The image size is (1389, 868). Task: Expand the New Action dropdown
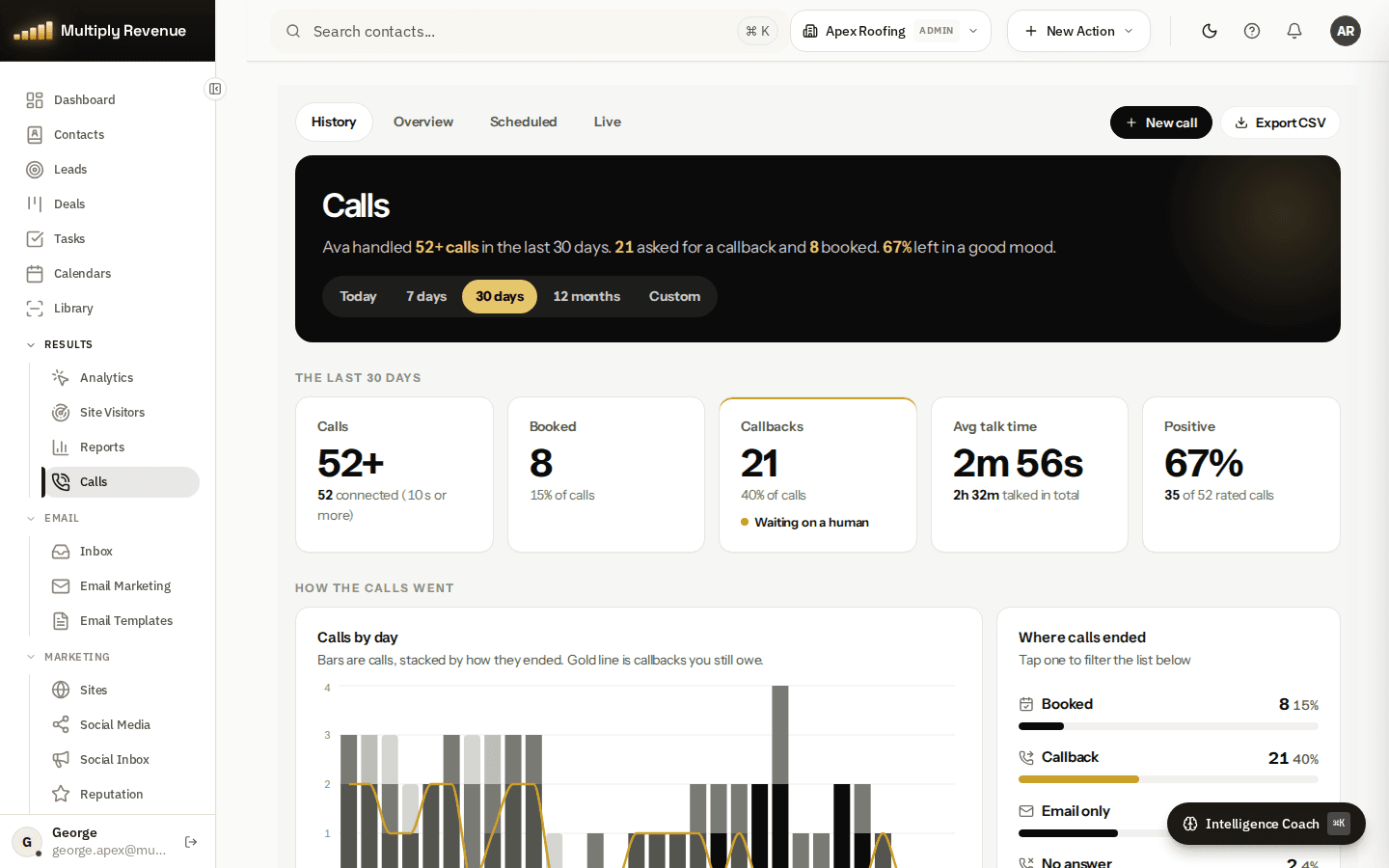pyautogui.click(x=1078, y=31)
